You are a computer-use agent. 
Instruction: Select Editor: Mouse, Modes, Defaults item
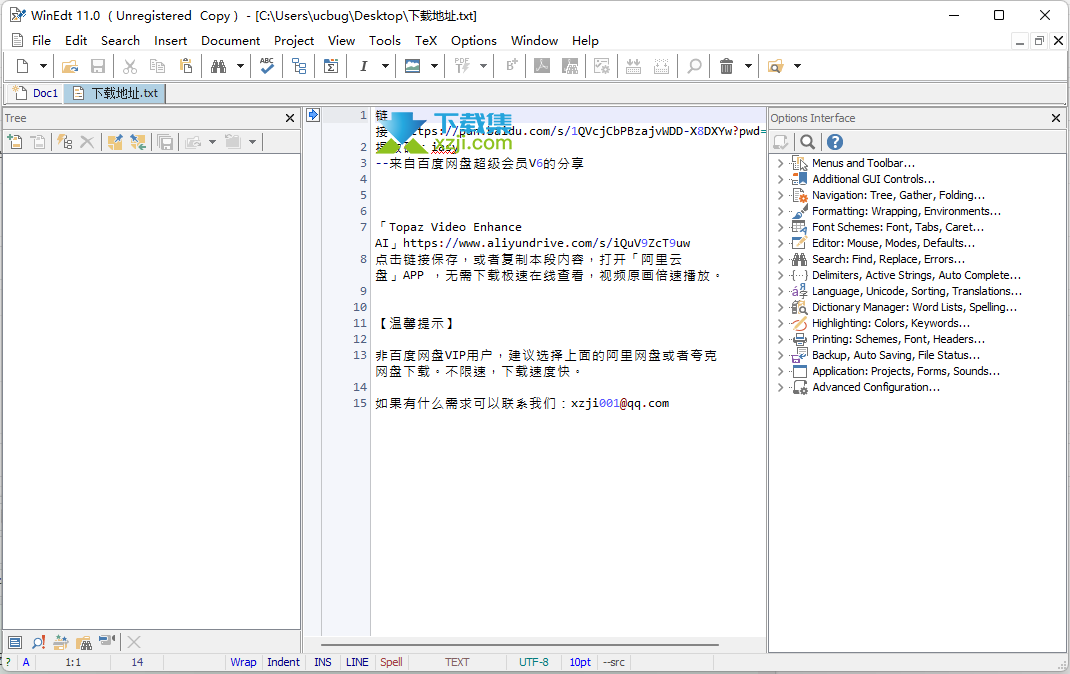coord(893,243)
